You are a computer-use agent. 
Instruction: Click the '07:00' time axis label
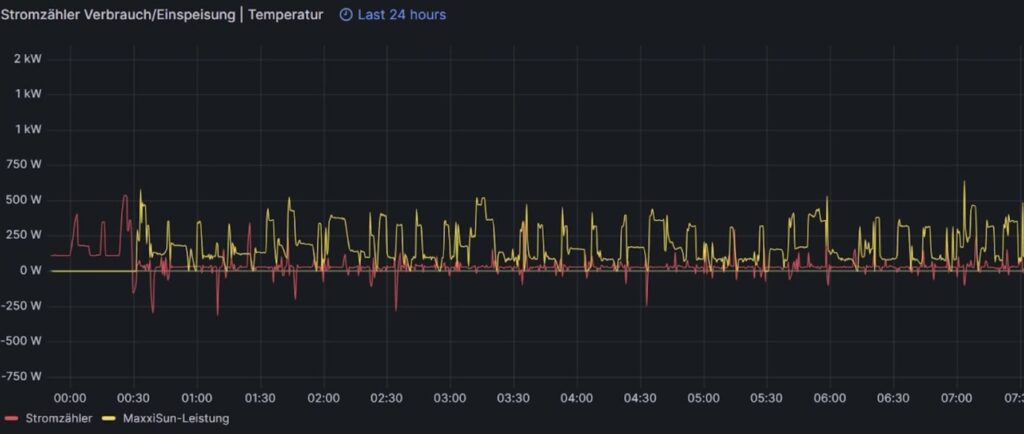[957, 398]
